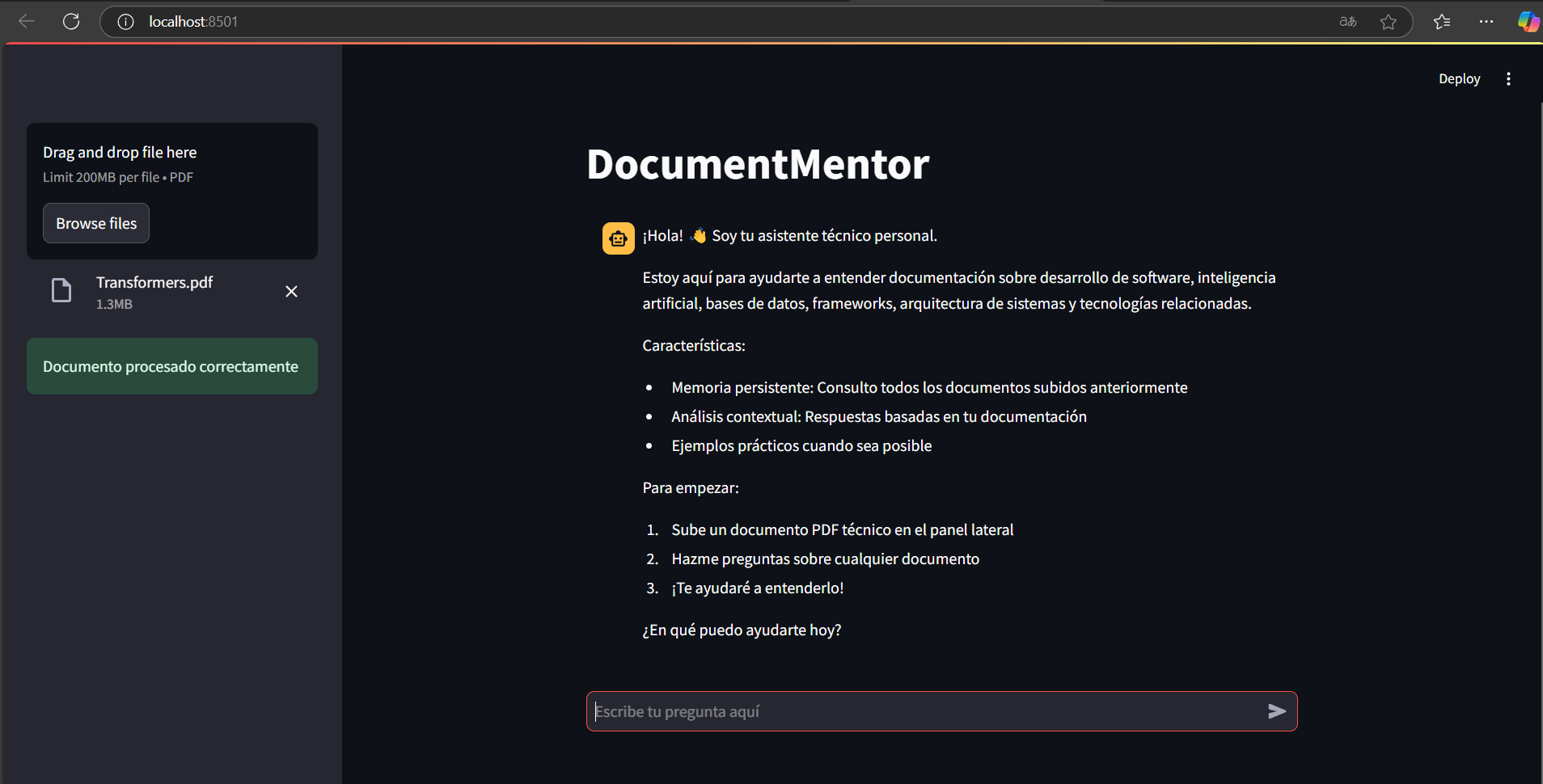The width and height of the screenshot is (1543, 784).
Task: Open the Copilot icon in browser
Action: pos(1528,22)
